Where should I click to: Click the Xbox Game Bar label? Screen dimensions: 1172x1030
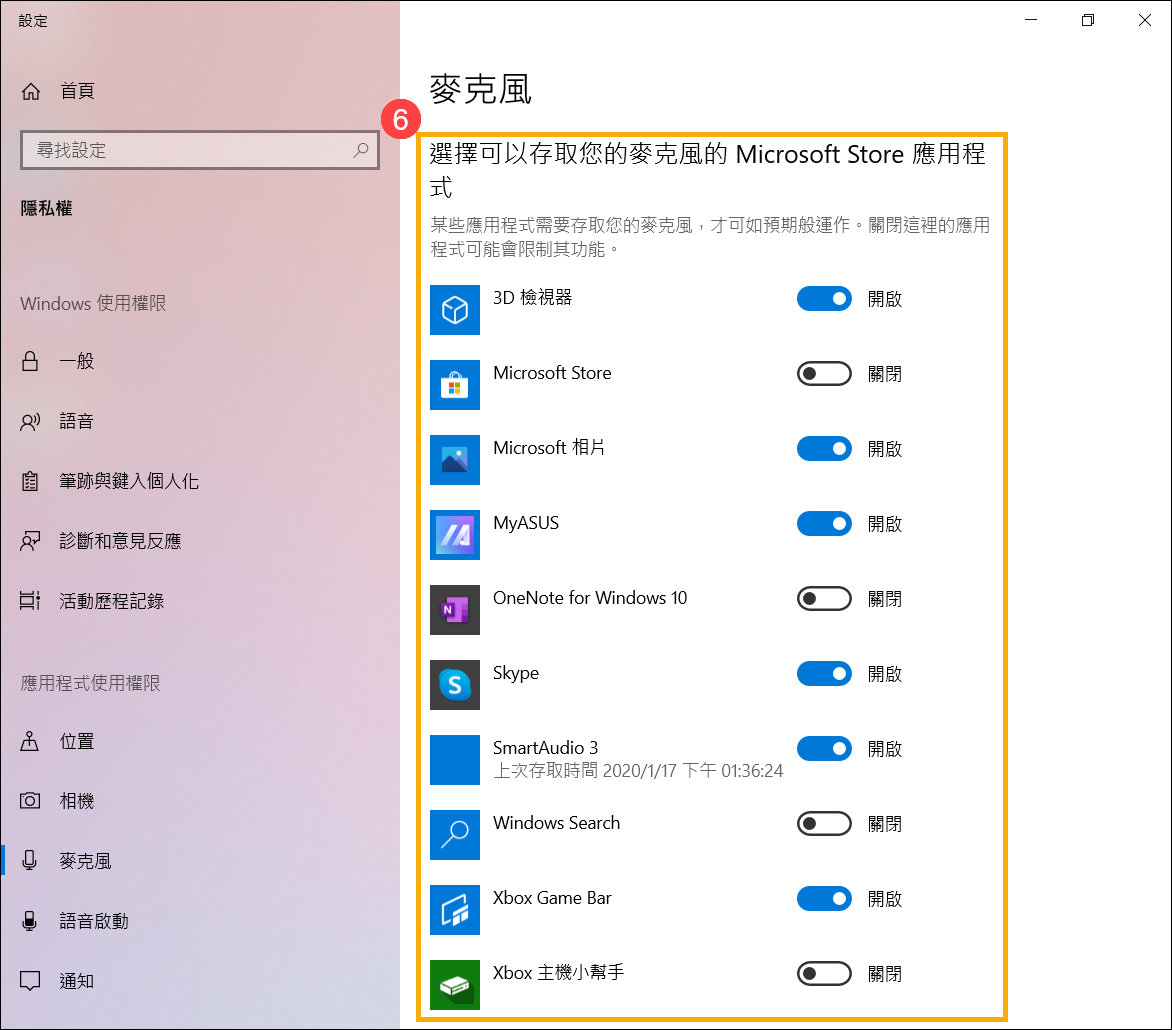point(552,898)
